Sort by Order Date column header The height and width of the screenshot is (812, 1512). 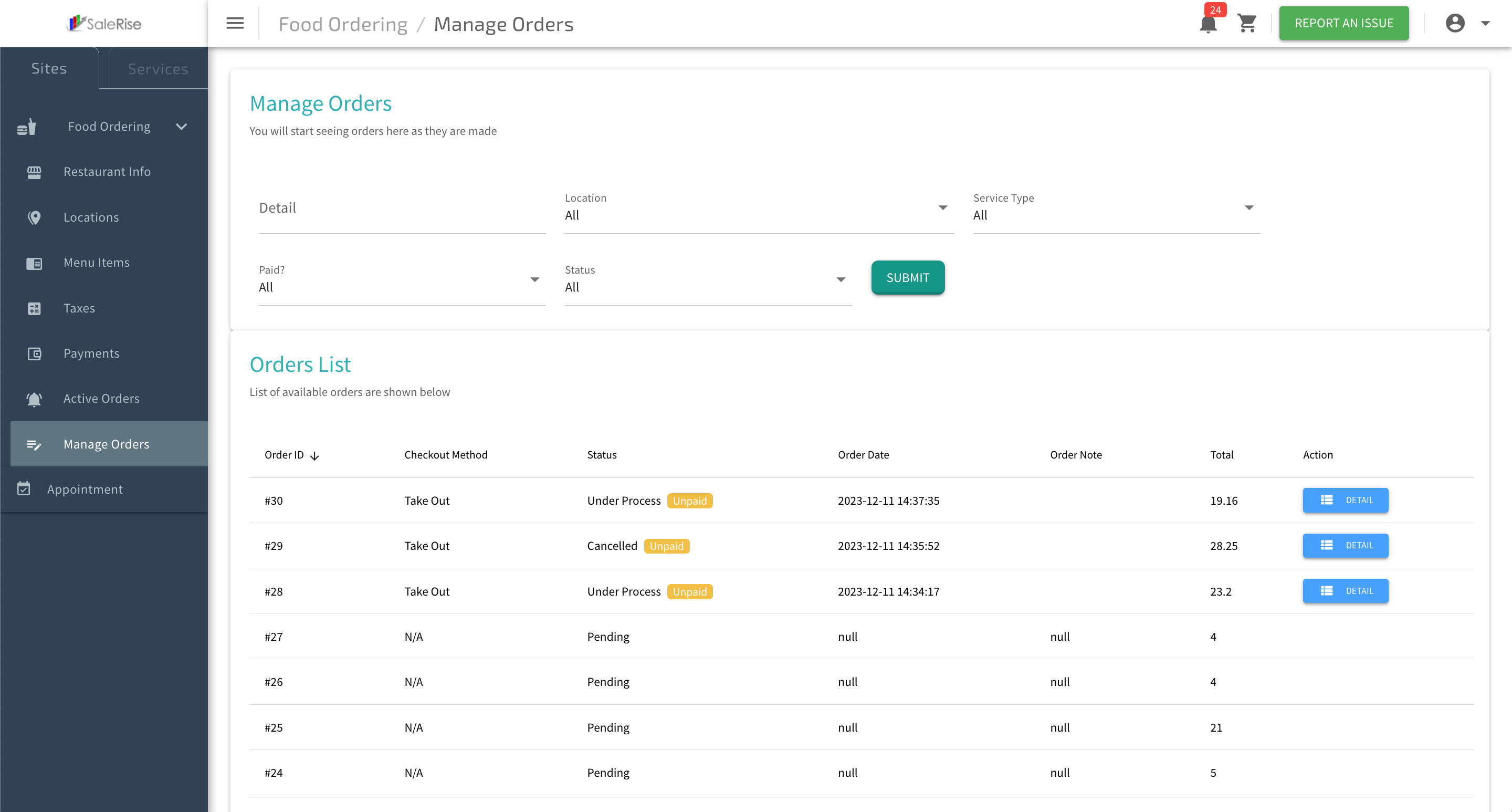[x=863, y=455]
